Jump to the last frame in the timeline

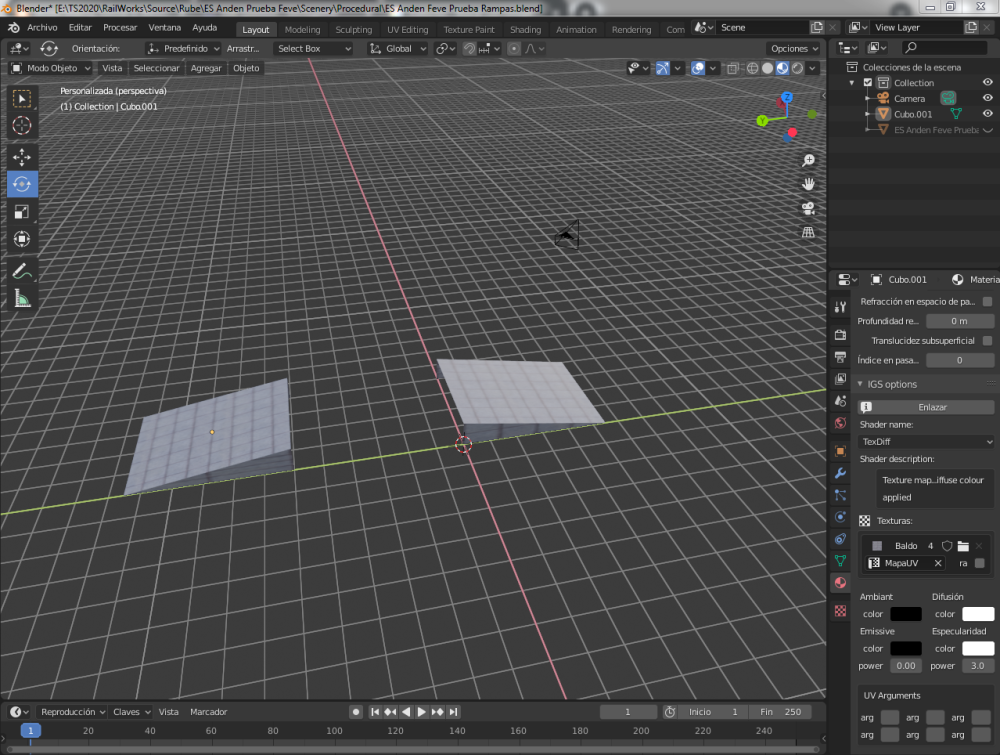pyautogui.click(x=453, y=711)
